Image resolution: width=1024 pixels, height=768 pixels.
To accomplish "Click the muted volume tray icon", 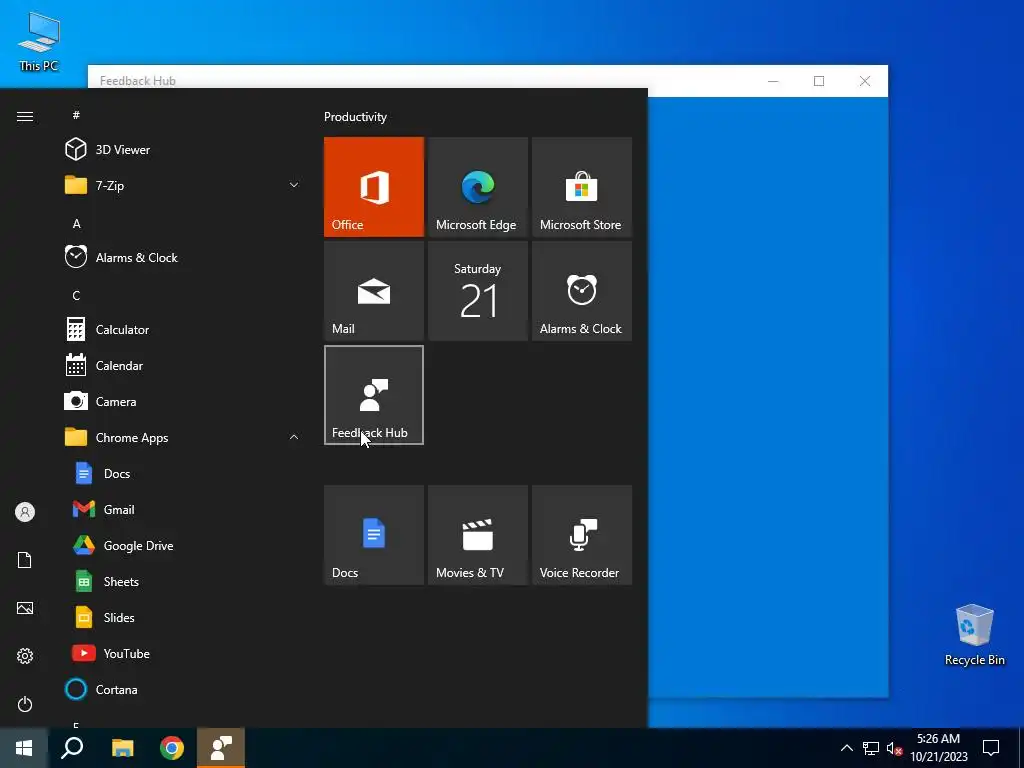I will tap(895, 748).
